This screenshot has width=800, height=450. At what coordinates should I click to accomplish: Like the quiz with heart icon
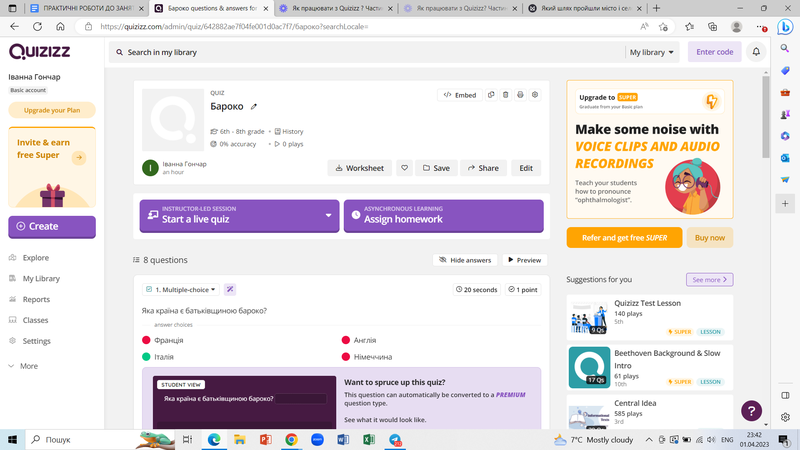coord(404,168)
